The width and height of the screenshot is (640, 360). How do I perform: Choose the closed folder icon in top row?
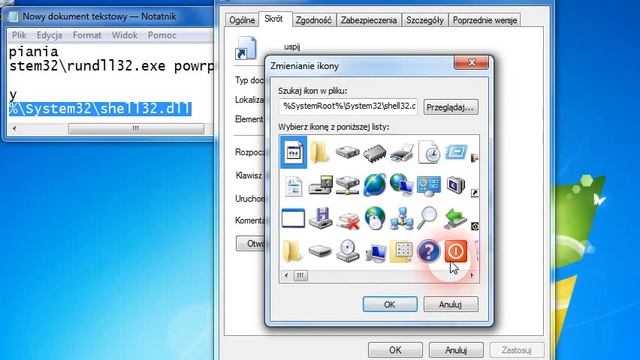click(320, 152)
